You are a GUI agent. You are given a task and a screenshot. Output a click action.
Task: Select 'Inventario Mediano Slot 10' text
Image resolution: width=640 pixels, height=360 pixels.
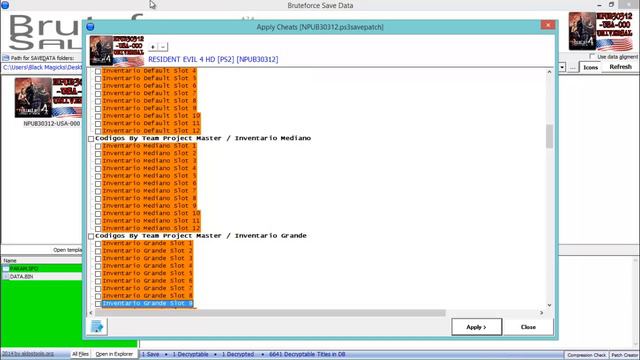(x=151, y=213)
